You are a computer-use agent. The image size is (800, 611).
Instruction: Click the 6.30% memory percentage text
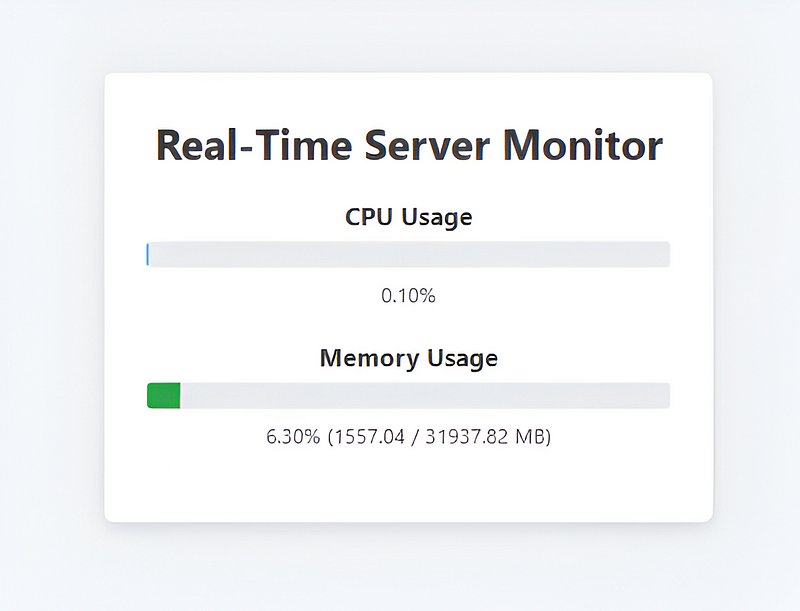[x=293, y=437]
